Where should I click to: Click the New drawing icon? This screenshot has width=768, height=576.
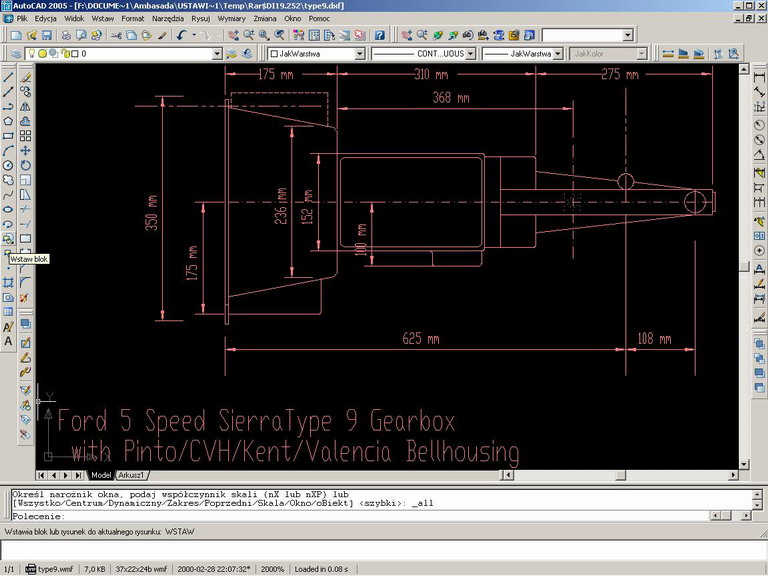point(16,35)
